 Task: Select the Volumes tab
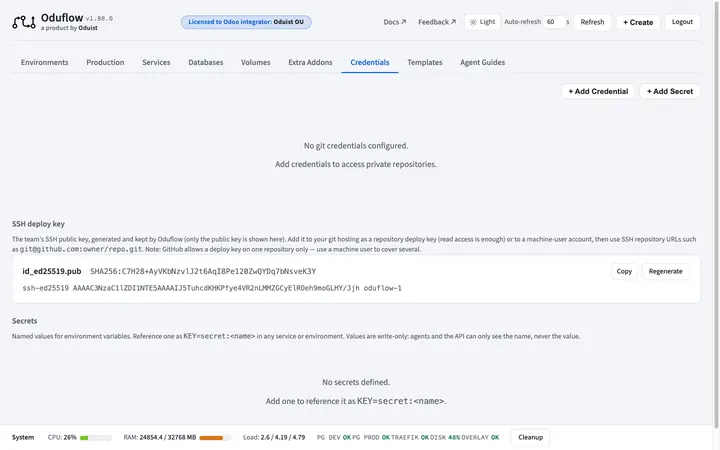pos(255,62)
